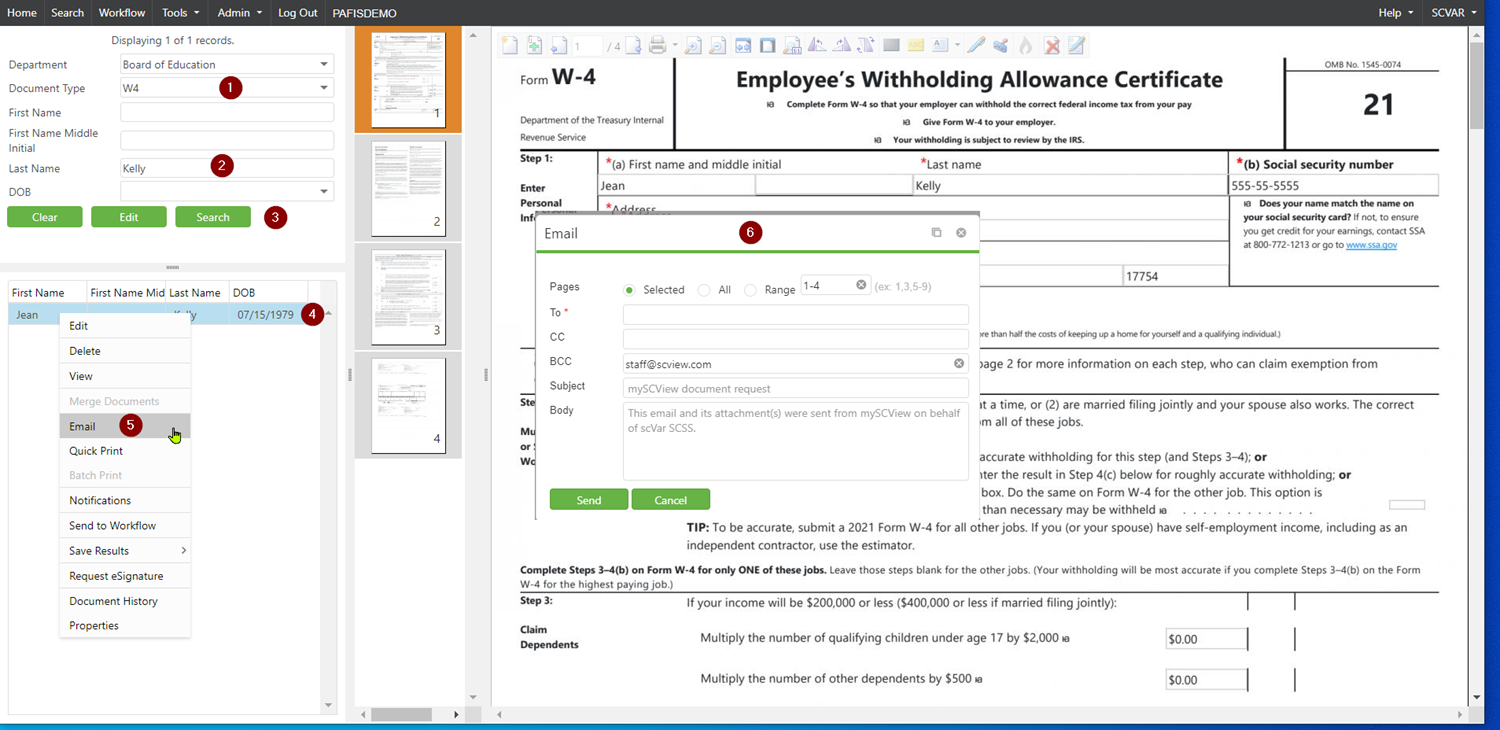
Task: Click the printer icon in viewer toolbar
Action: point(657,46)
